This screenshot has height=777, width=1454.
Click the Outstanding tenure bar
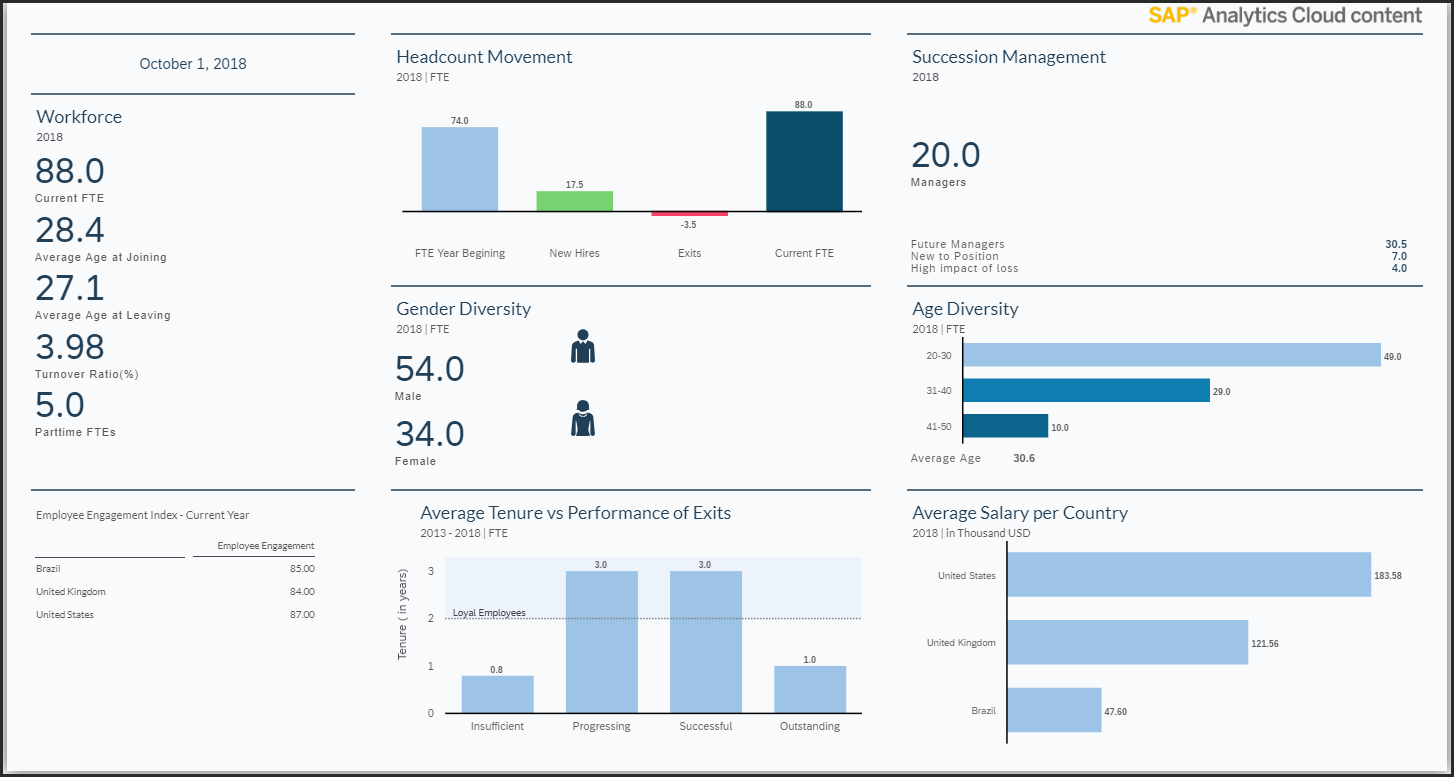point(810,689)
